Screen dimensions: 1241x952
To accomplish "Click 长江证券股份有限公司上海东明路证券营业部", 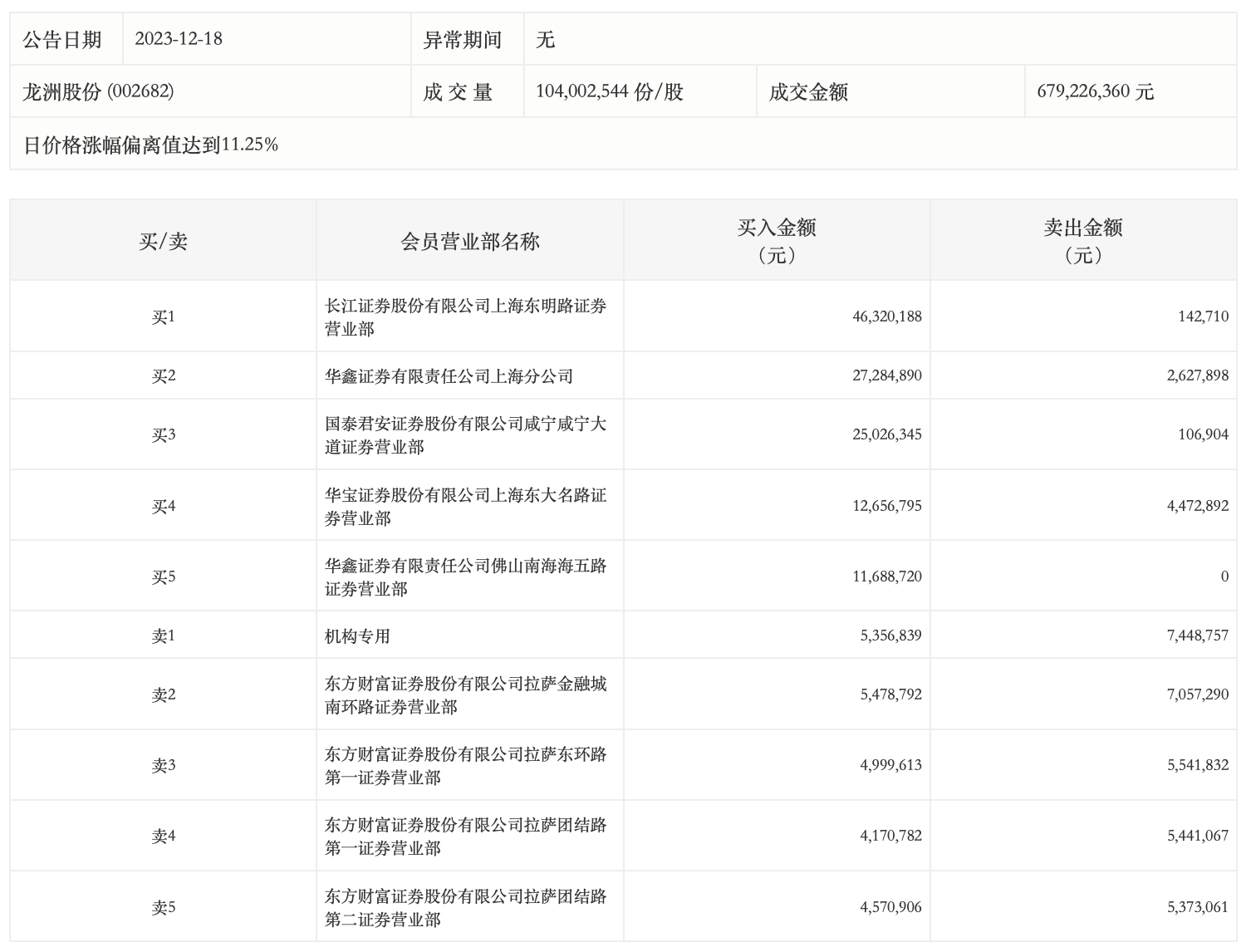I will 465,317.
